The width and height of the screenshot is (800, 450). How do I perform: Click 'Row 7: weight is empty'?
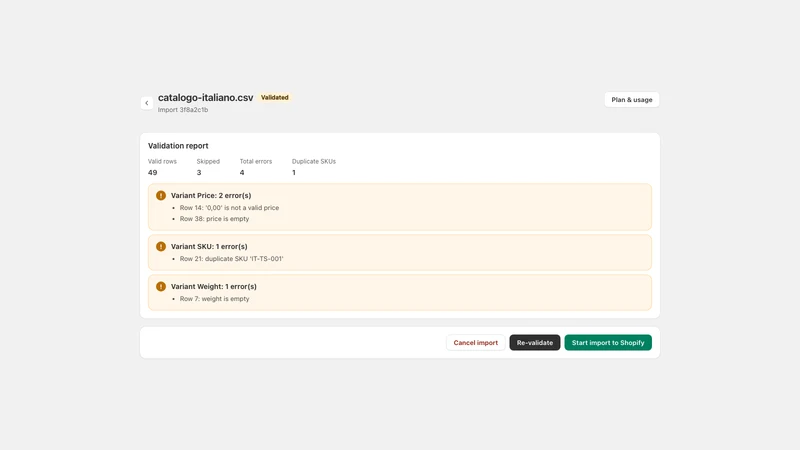point(214,299)
